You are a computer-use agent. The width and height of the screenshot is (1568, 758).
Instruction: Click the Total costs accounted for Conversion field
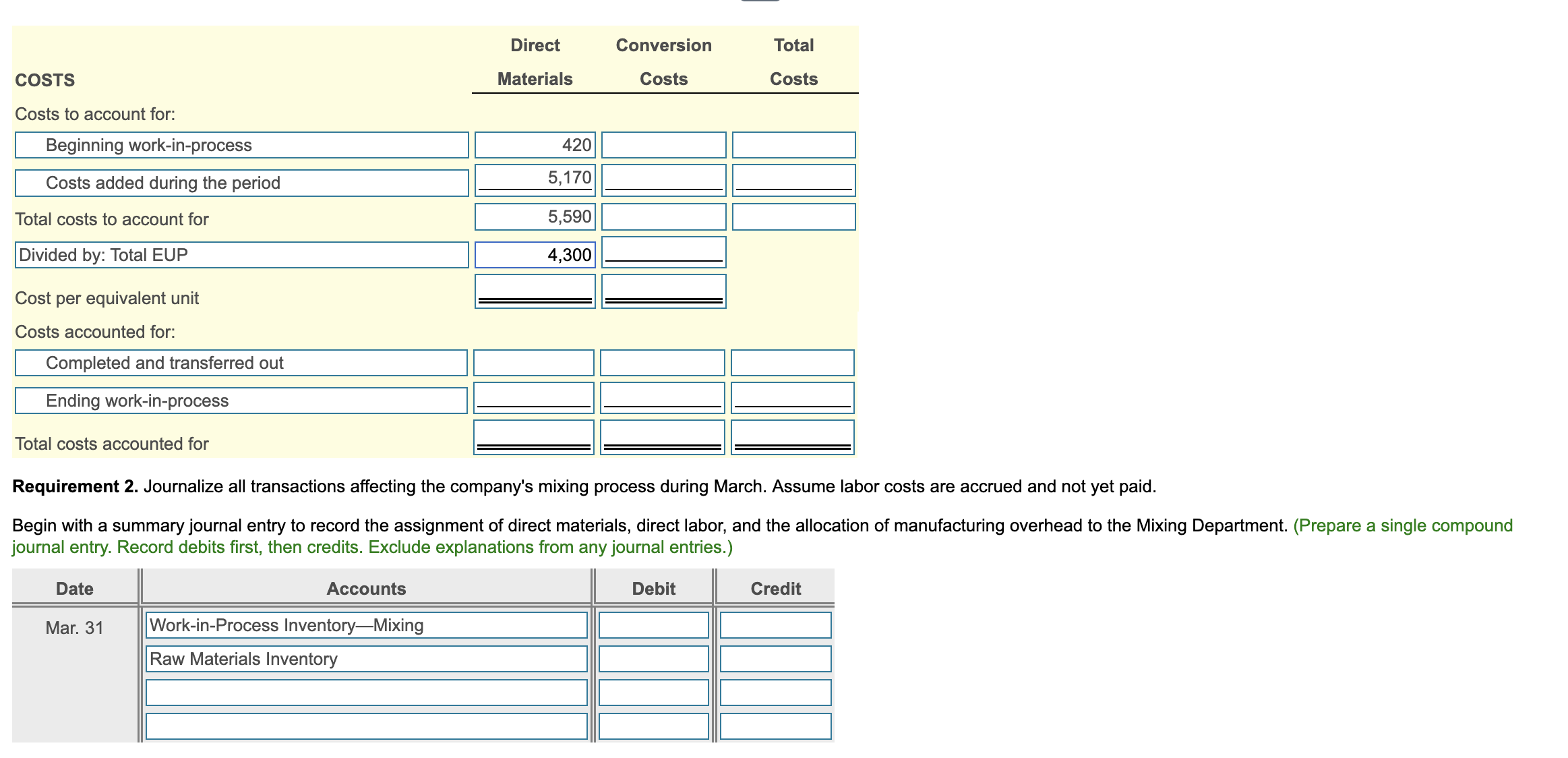pos(663,437)
